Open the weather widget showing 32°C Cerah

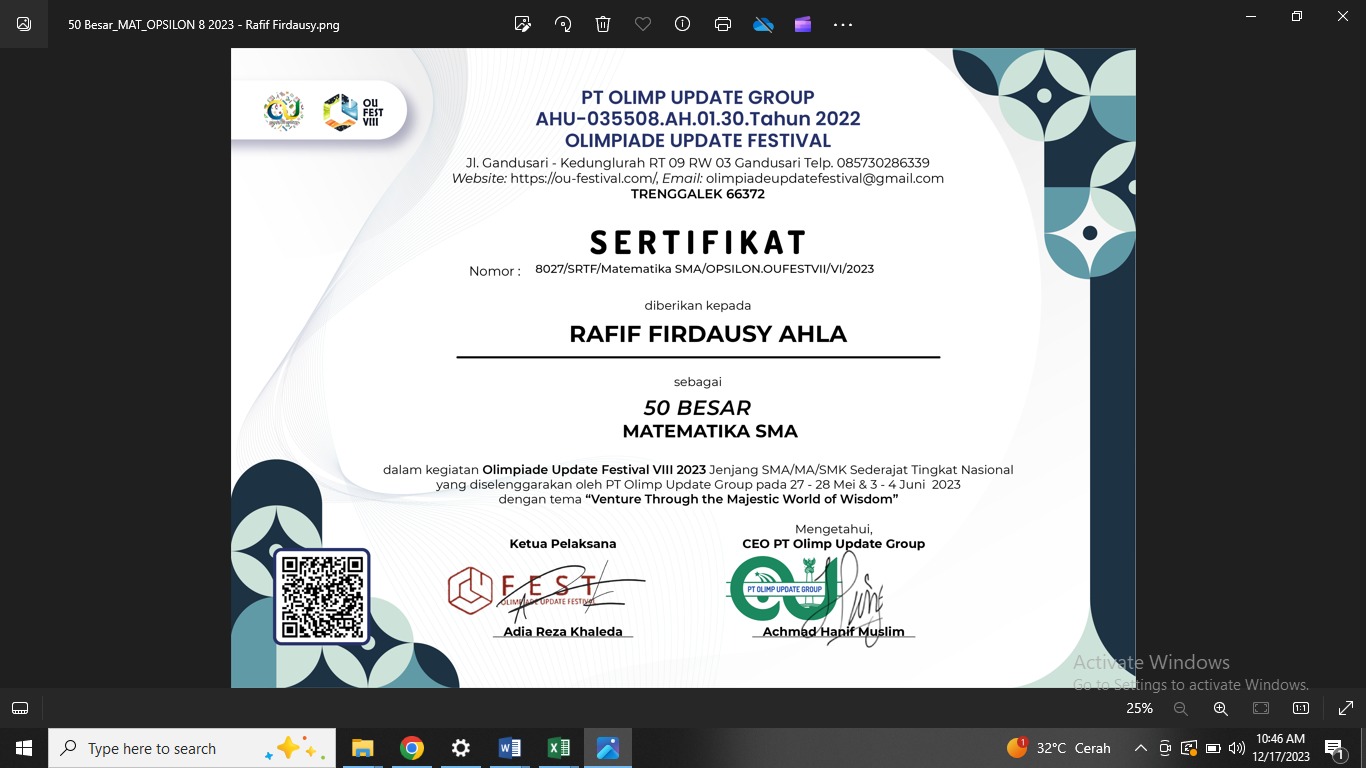(1059, 748)
